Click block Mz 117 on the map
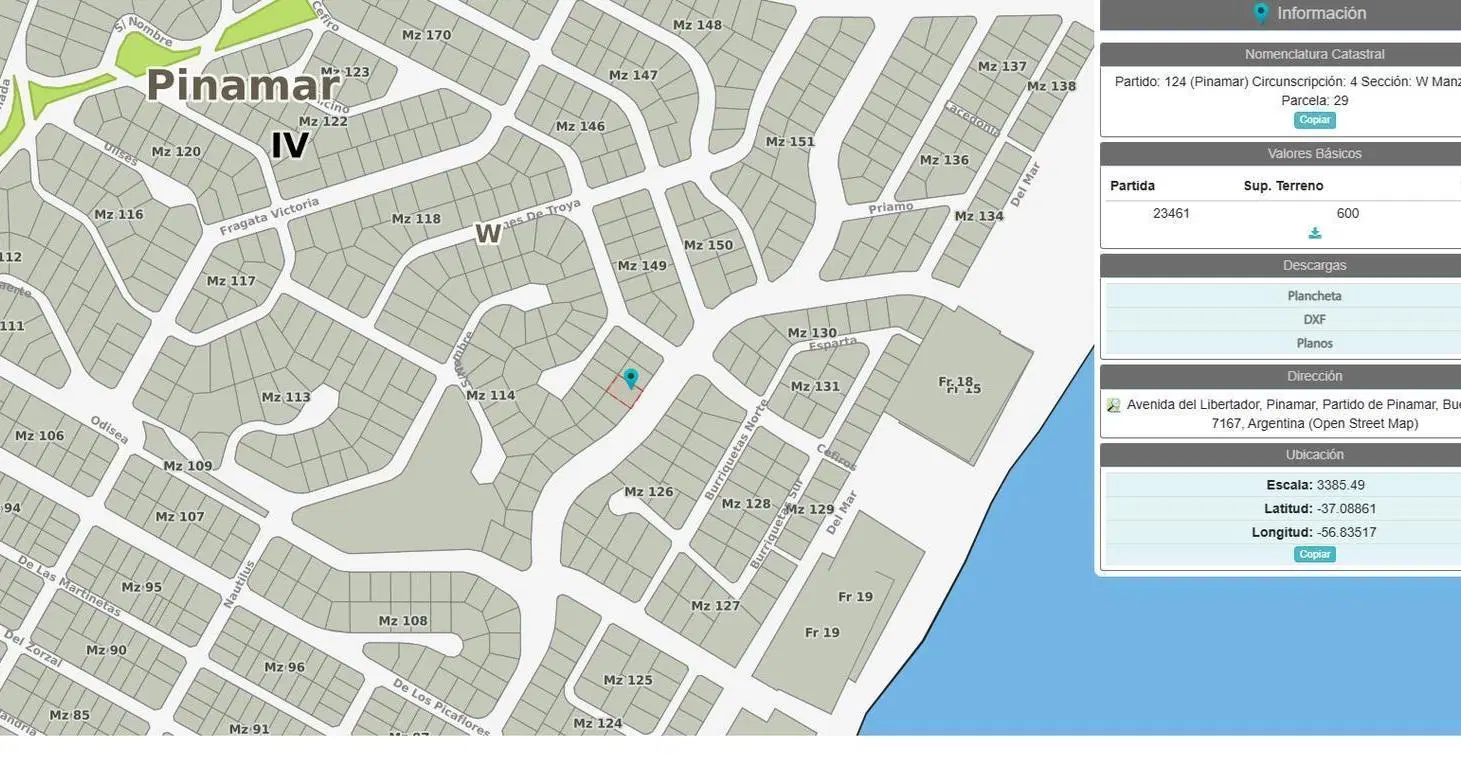This screenshot has height=765, width=1461. coord(231,281)
